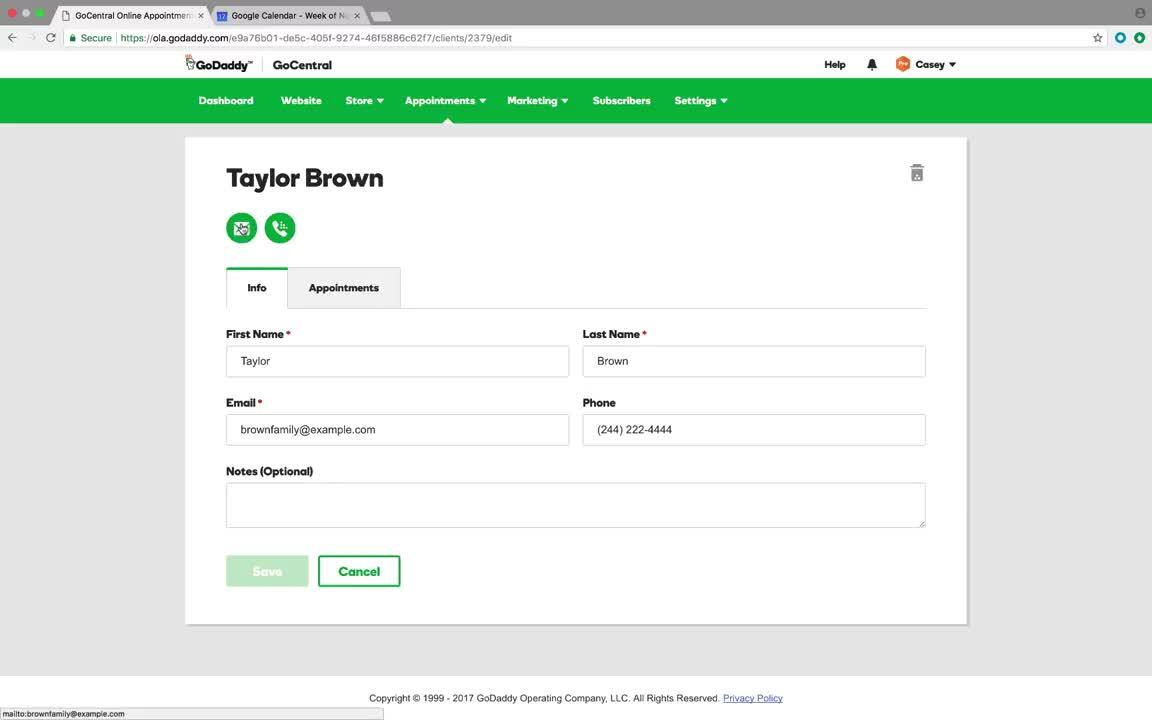Click the GoDaddy logo
Image resolution: width=1152 pixels, height=720 pixels.
click(218, 64)
